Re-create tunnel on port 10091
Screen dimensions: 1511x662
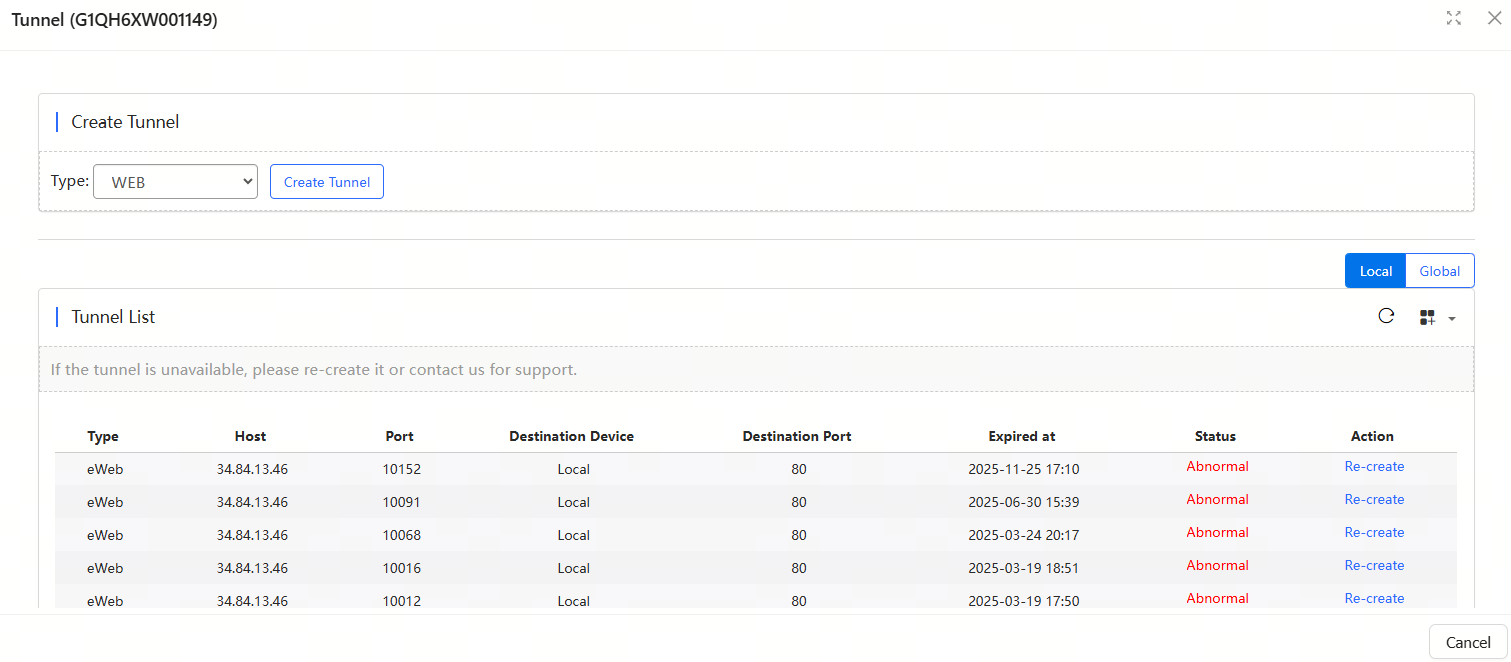1374,500
